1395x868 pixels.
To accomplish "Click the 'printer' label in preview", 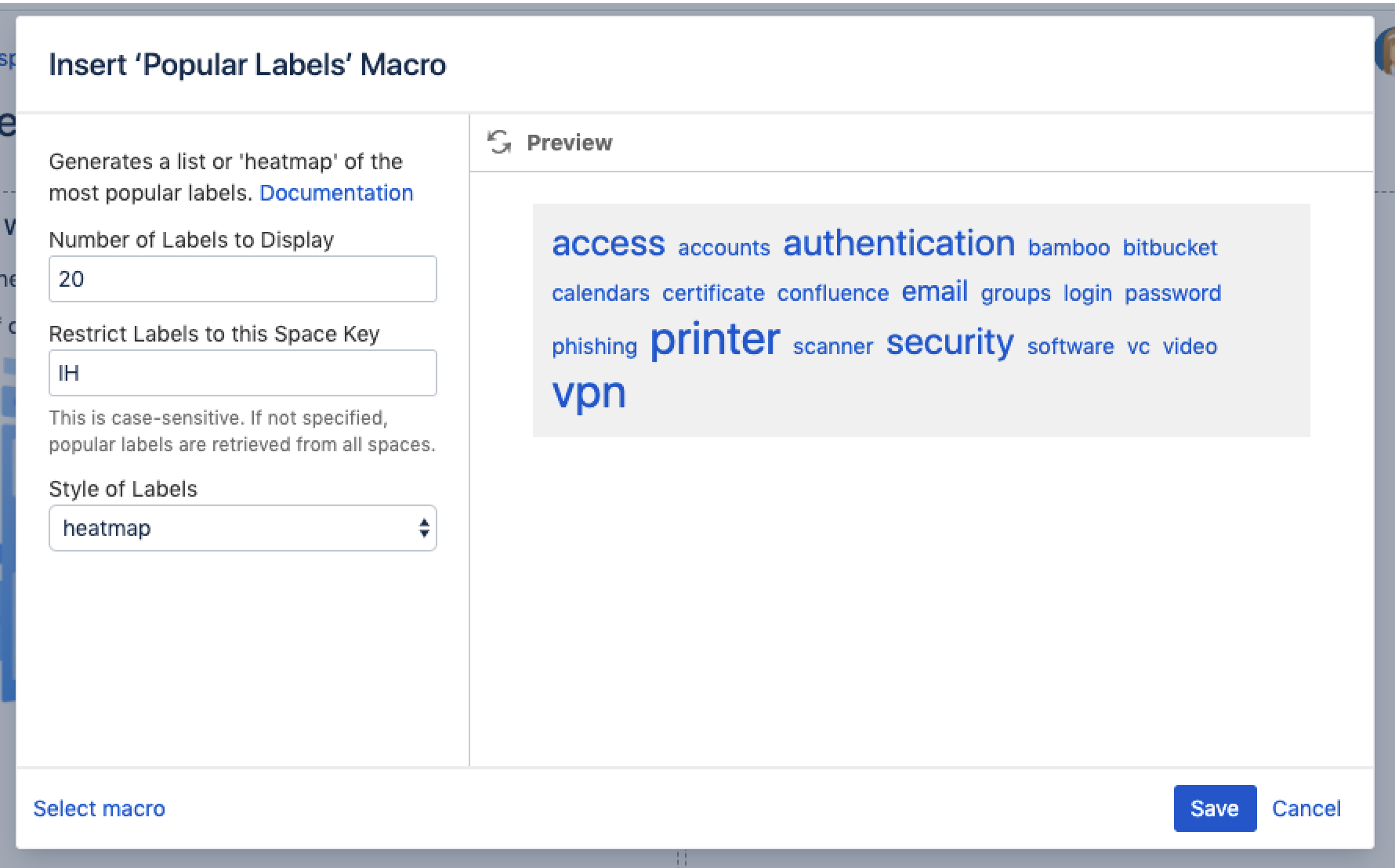I will 715,340.
